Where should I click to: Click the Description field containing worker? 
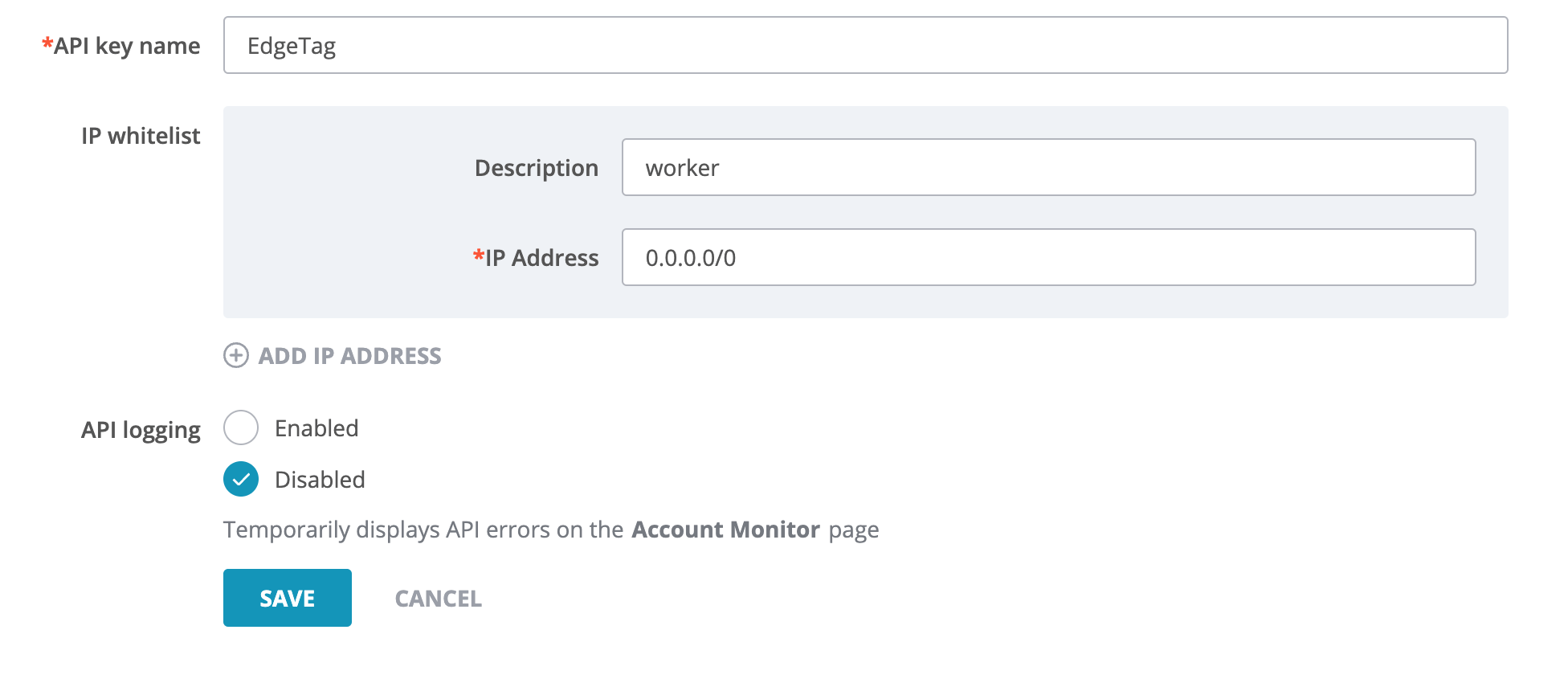click(1047, 167)
